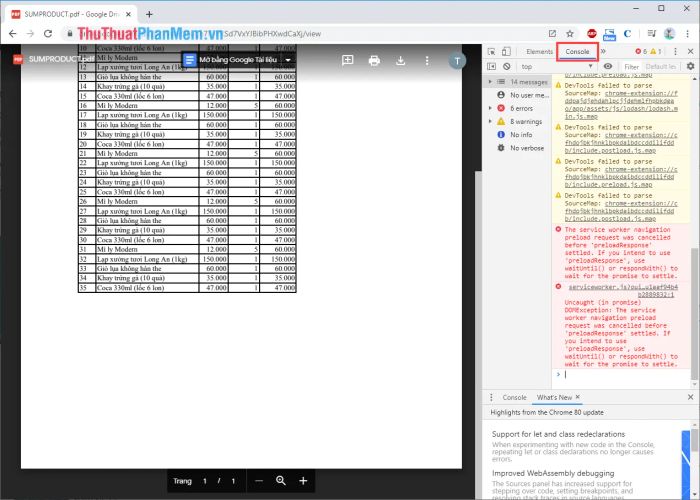
Task: Open the lodash.min.js.map source link
Action: (x=621, y=104)
